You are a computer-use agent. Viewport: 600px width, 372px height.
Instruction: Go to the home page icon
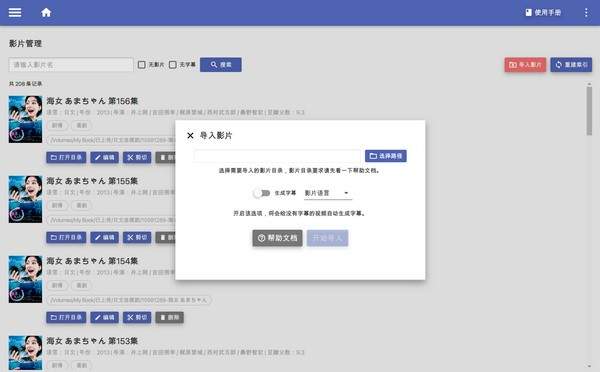(46, 13)
